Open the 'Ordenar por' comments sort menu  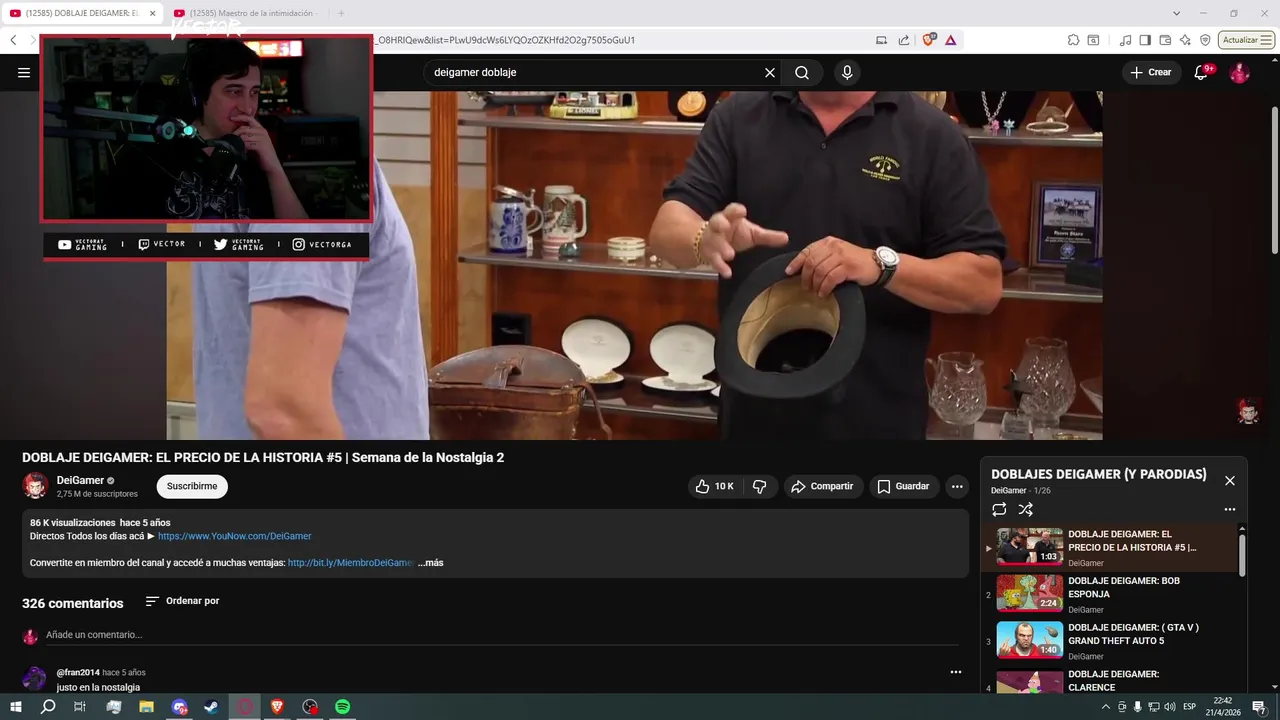pos(182,601)
